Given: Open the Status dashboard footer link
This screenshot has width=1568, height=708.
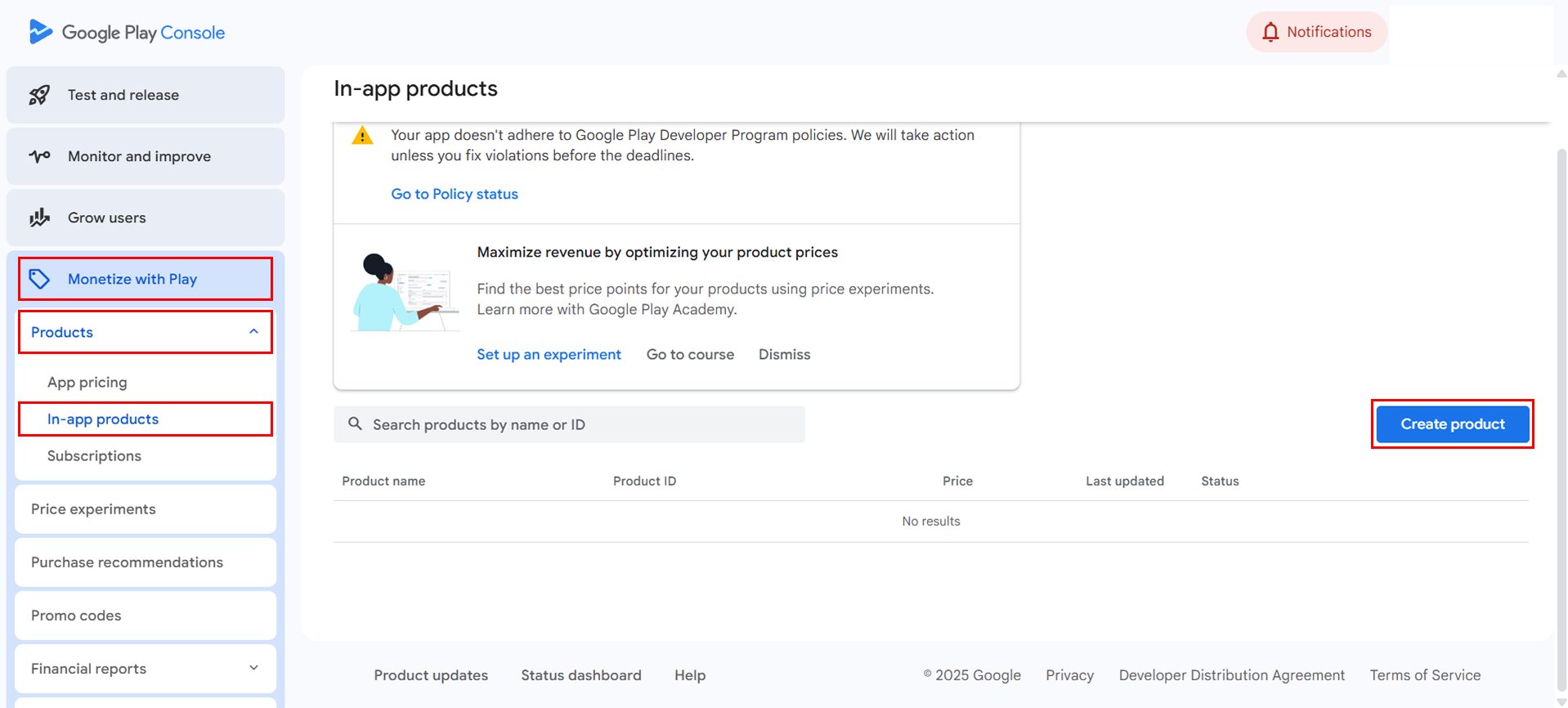Looking at the screenshot, I should pos(581,675).
